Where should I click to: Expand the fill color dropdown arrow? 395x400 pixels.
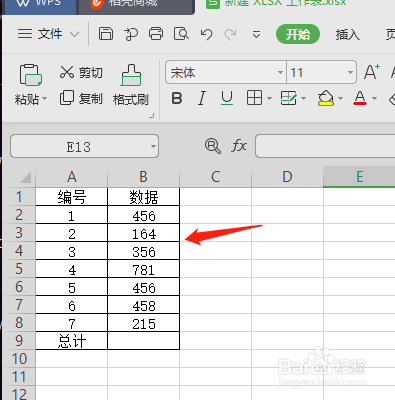pos(340,98)
